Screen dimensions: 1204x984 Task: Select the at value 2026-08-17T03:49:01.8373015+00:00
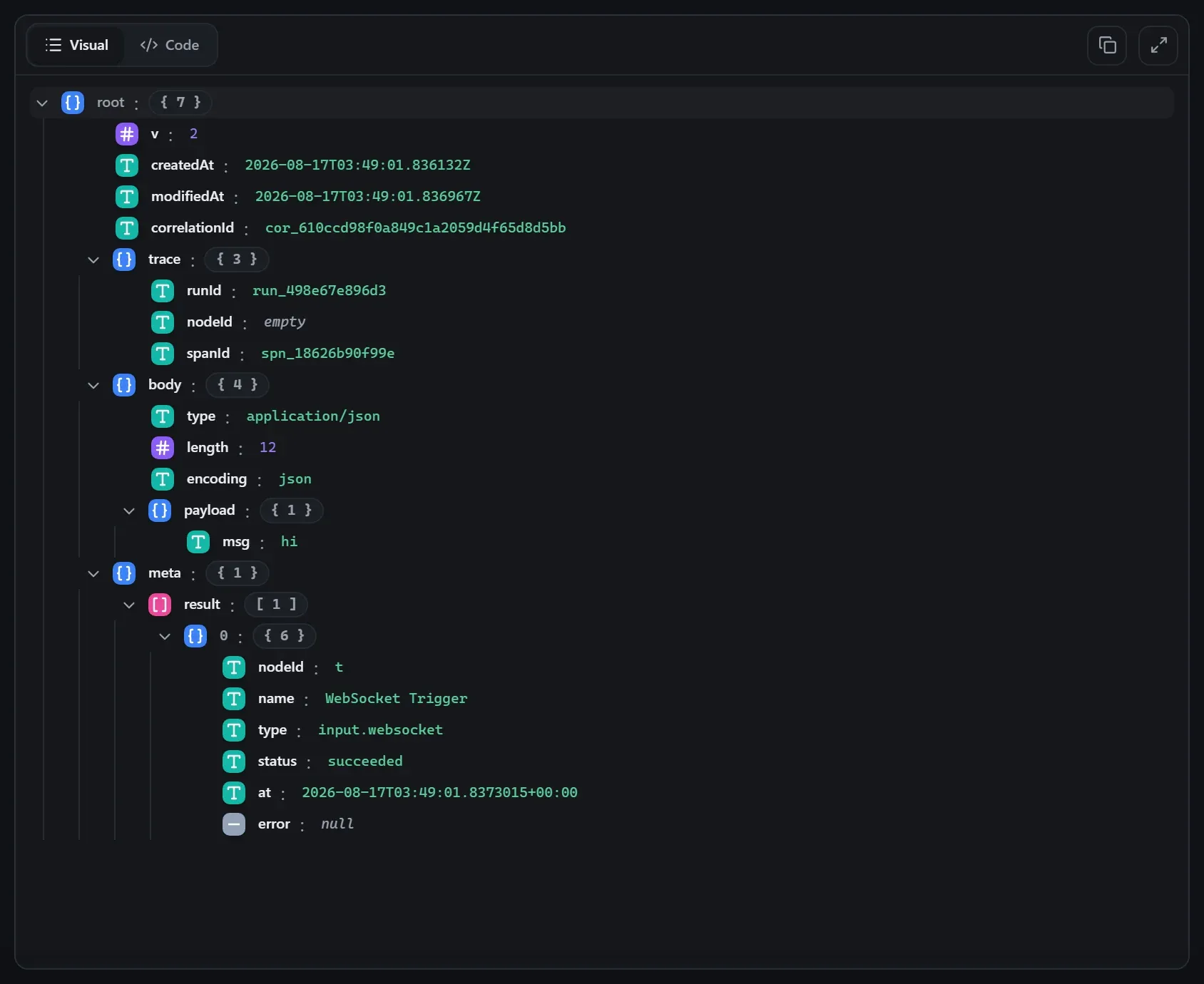[x=439, y=792]
